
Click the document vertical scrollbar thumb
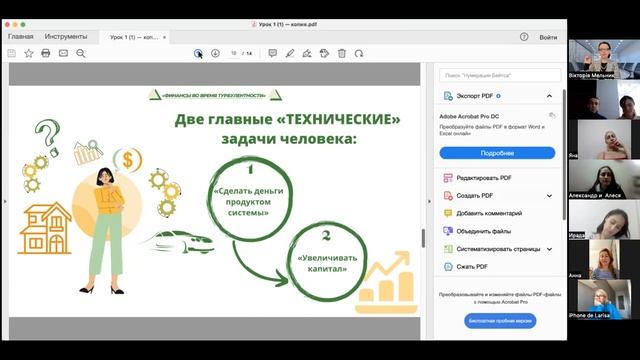(x=423, y=238)
